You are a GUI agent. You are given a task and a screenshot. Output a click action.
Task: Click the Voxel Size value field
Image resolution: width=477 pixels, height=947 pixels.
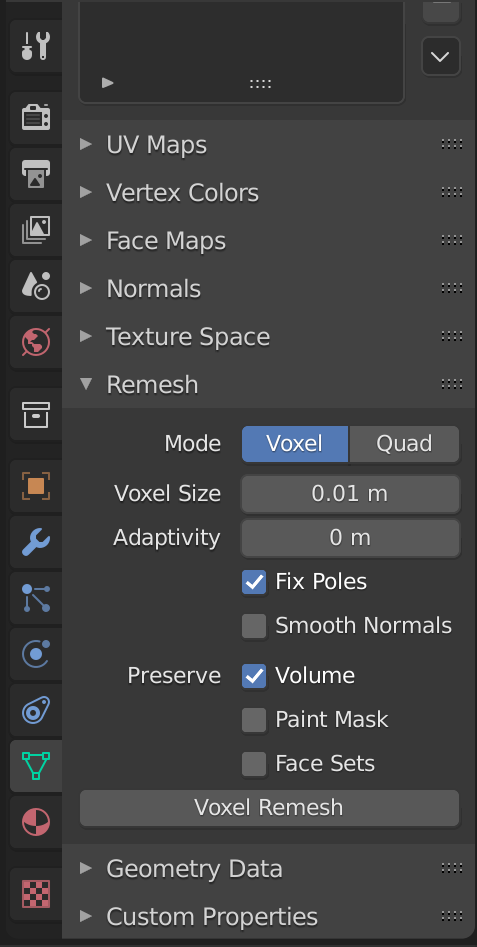(x=350, y=493)
